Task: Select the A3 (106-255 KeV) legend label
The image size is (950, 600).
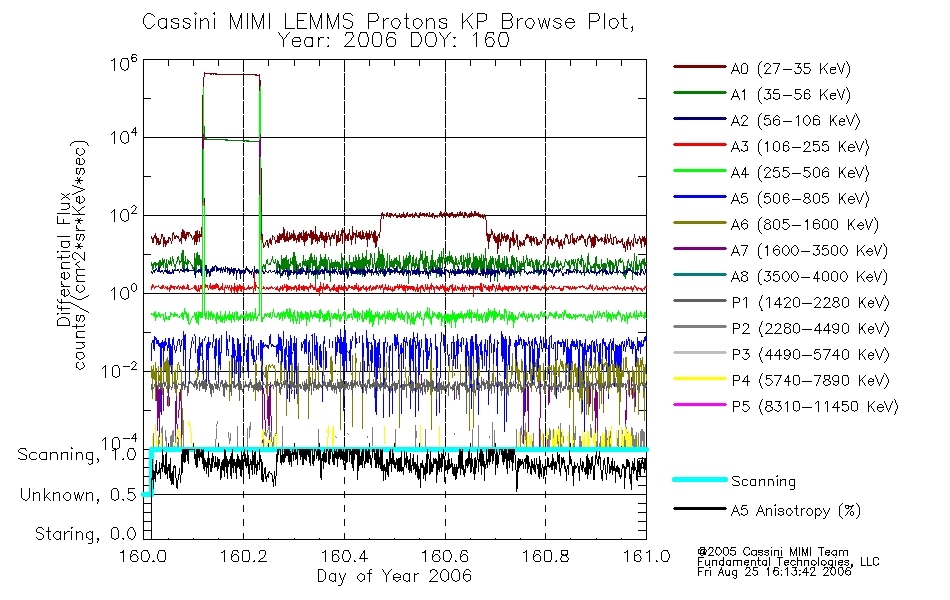Action: (800, 147)
